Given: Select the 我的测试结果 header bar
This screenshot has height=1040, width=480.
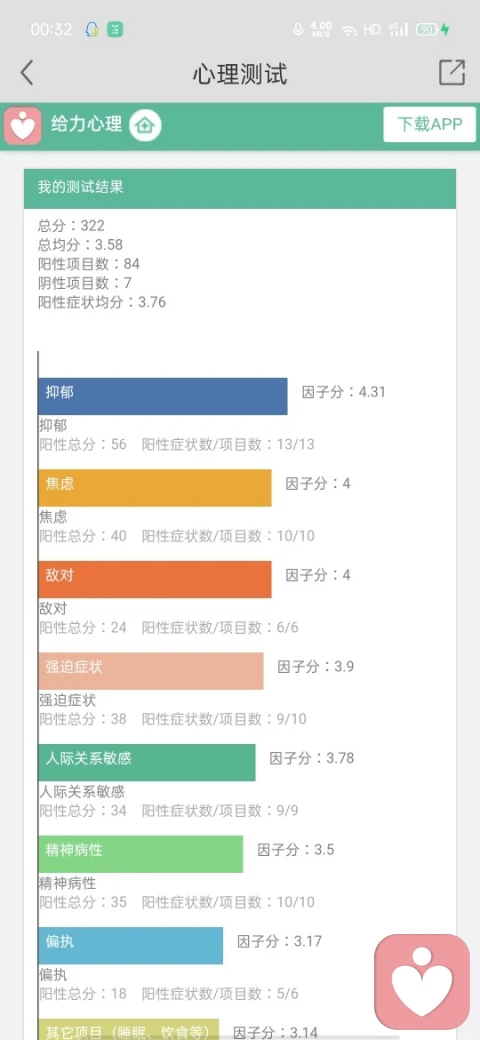Looking at the screenshot, I should [240, 188].
